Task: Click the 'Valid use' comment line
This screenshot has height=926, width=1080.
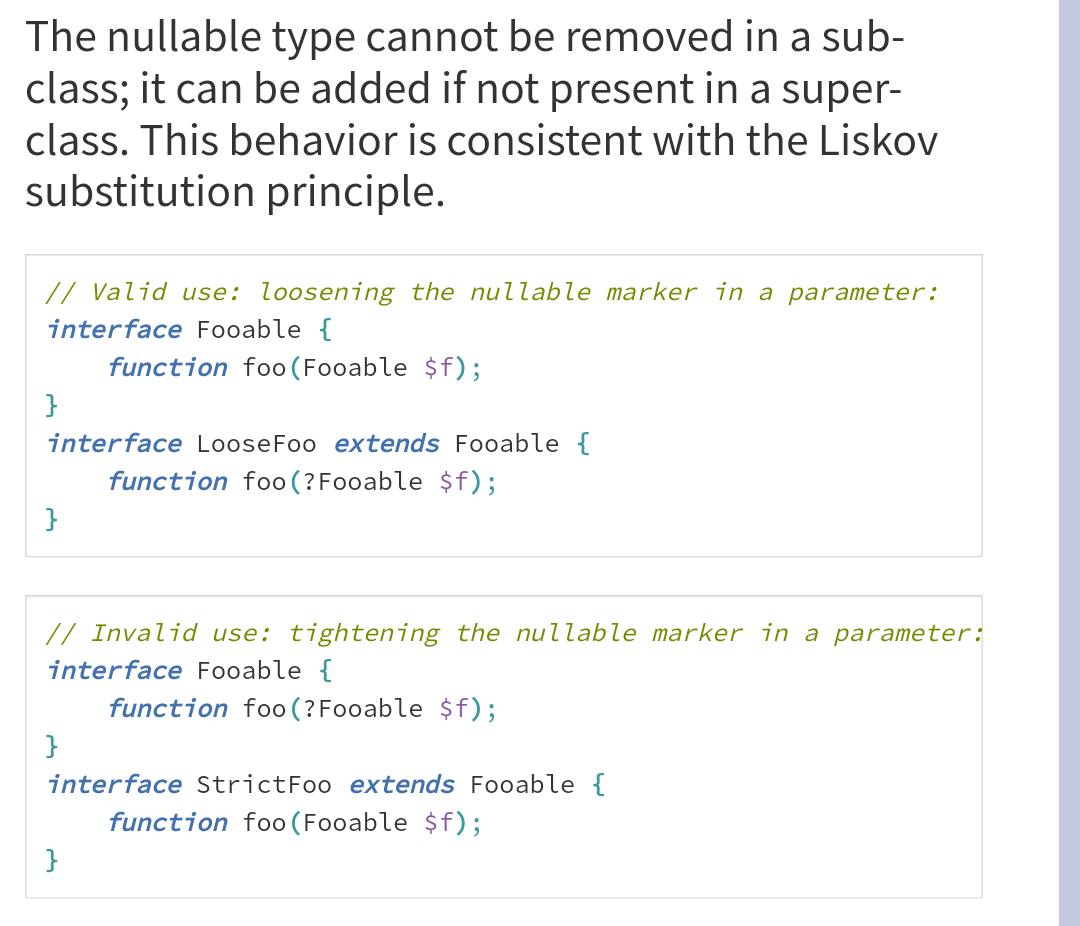Action: coord(492,292)
